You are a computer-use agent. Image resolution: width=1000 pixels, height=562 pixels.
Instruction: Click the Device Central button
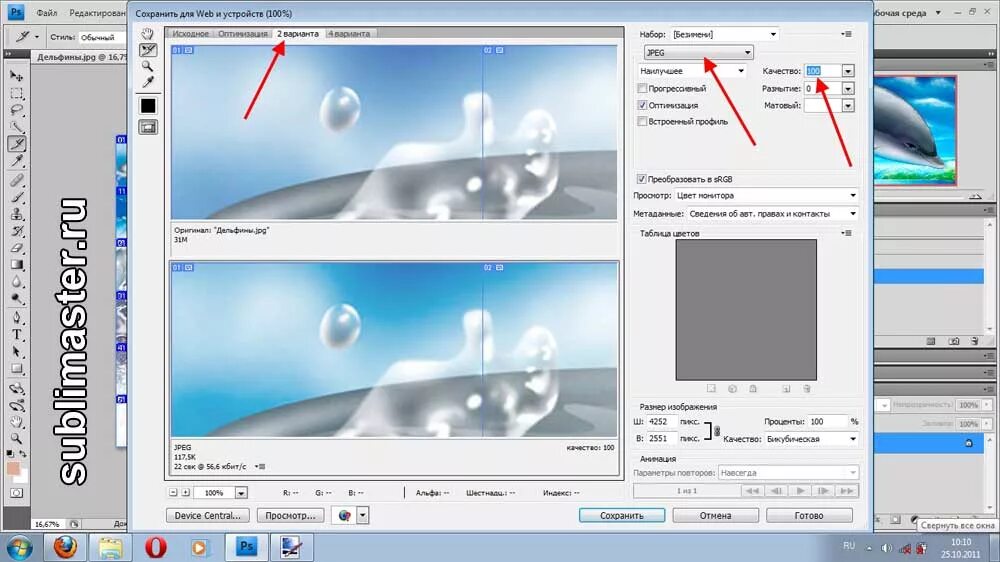click(x=208, y=515)
